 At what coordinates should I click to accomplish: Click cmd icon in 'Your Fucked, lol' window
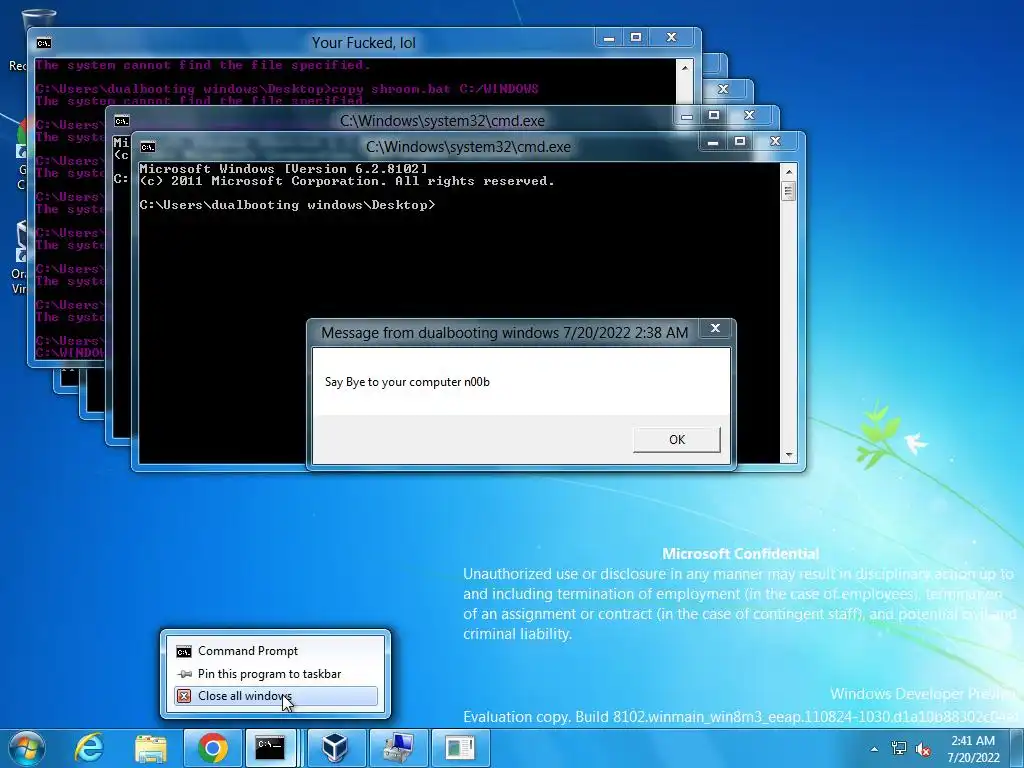coord(44,43)
